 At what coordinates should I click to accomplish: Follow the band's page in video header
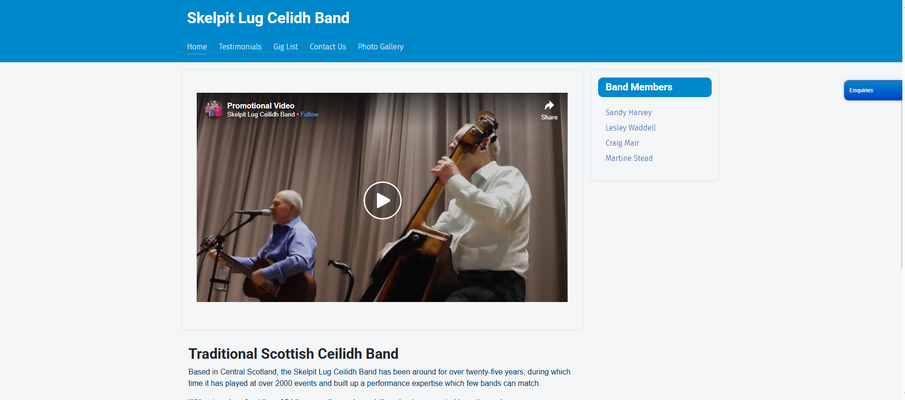[310, 115]
